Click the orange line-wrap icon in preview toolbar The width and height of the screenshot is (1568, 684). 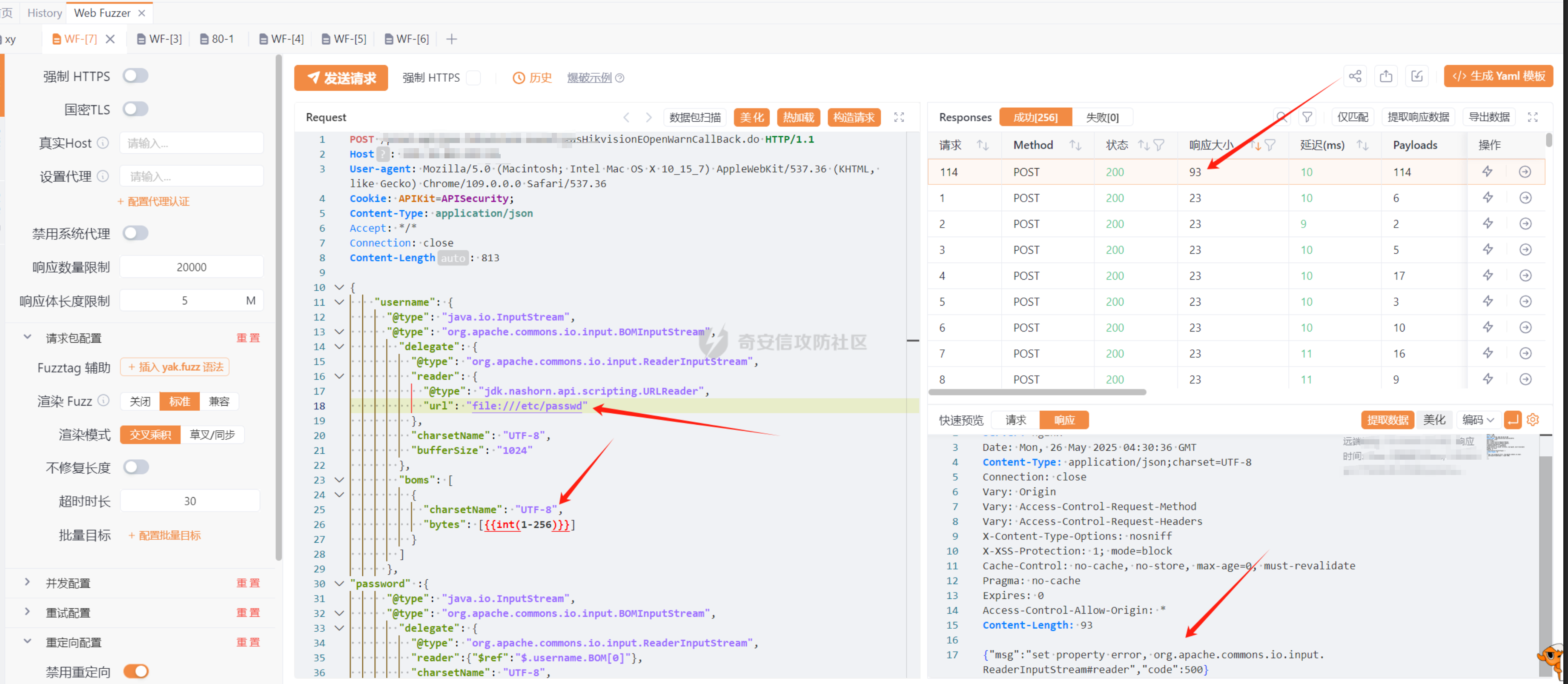[1513, 419]
